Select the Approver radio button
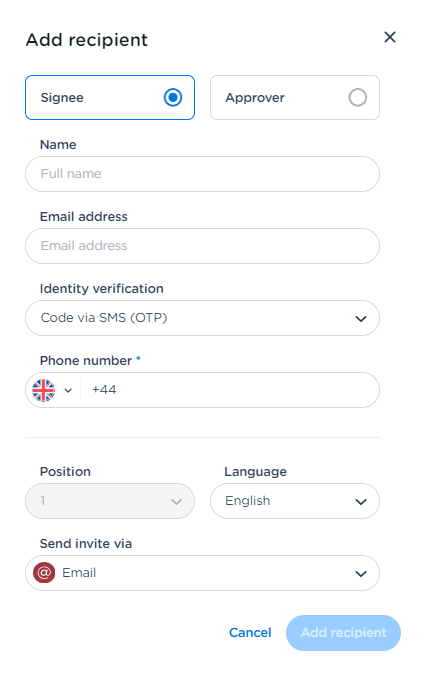This screenshot has width=422, height=678. tap(358, 97)
